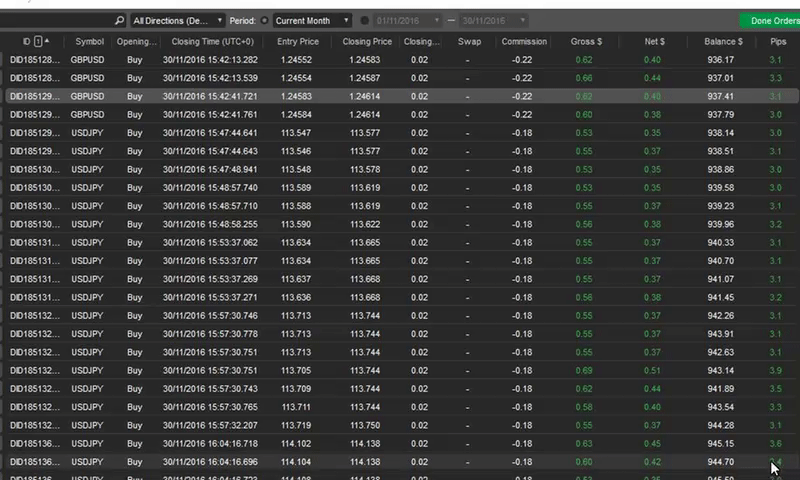
Task: Sort by the Pips column header
Action: point(778,41)
